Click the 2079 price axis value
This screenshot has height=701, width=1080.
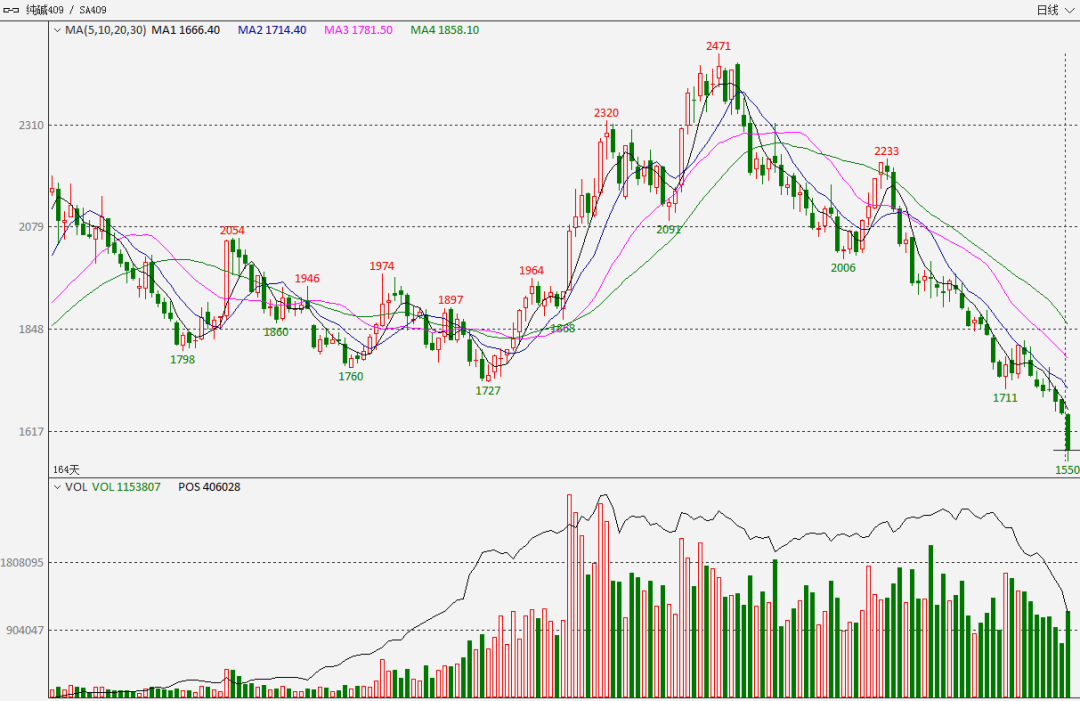31,227
